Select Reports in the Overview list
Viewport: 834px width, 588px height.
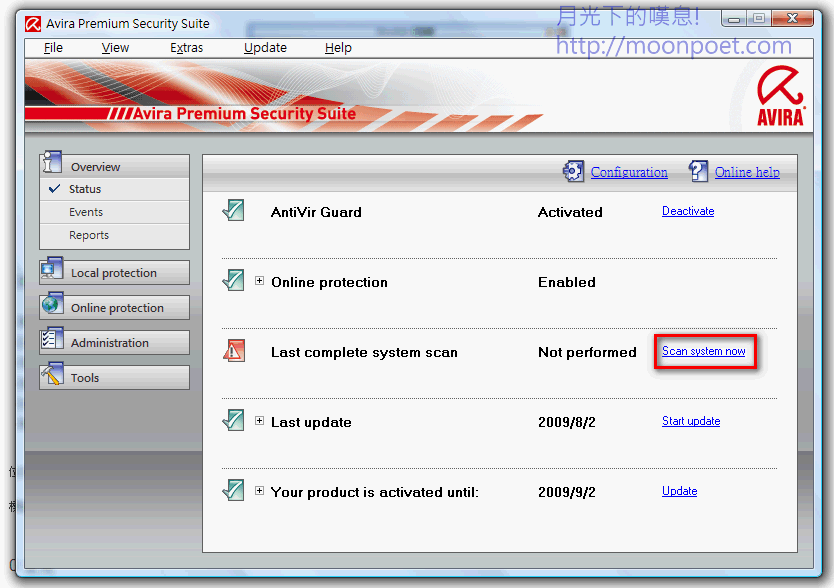point(89,235)
